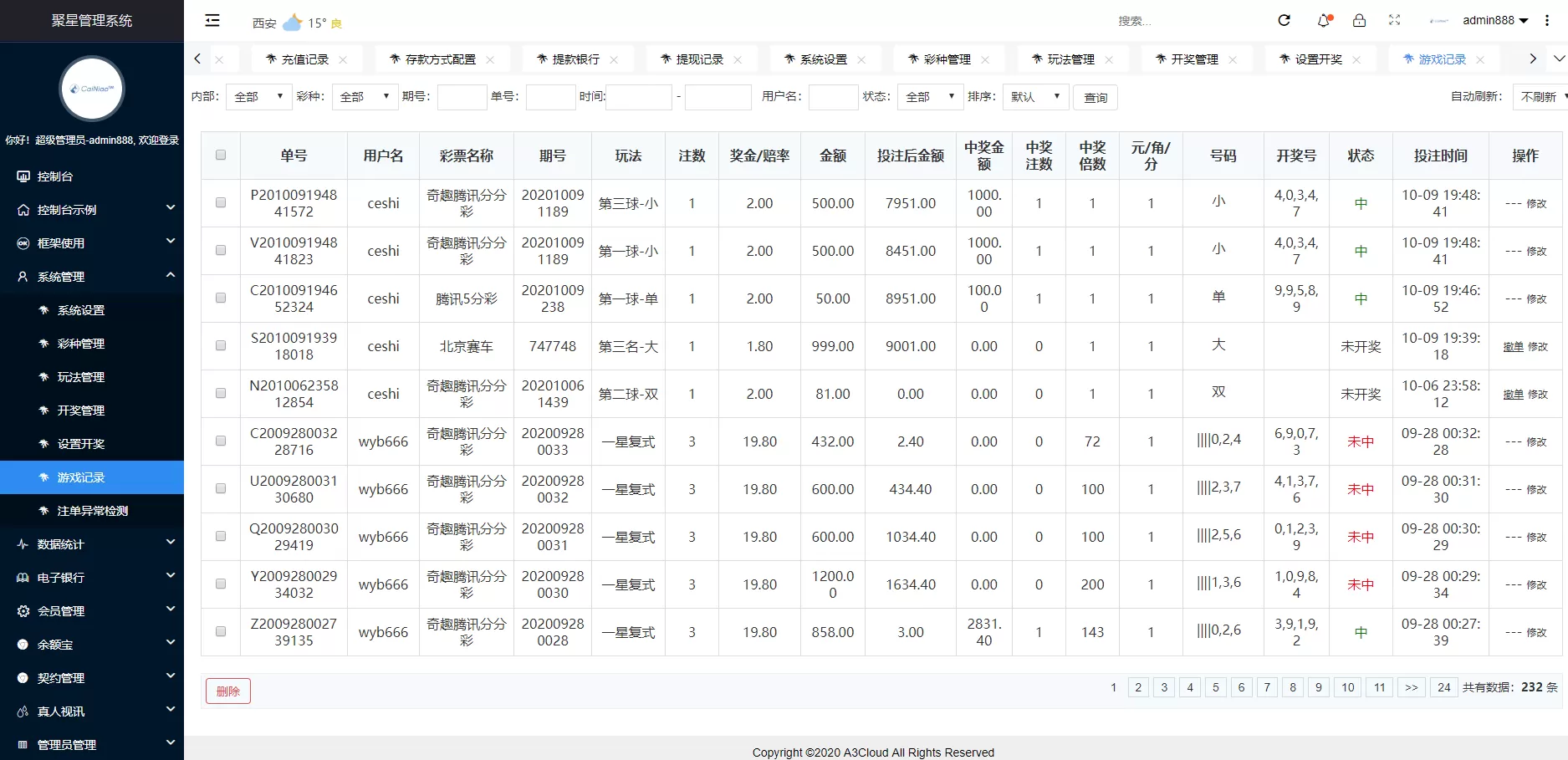The image size is (1568, 760).
Task: Toggle fullscreen with the expand icon
Action: (1394, 20)
